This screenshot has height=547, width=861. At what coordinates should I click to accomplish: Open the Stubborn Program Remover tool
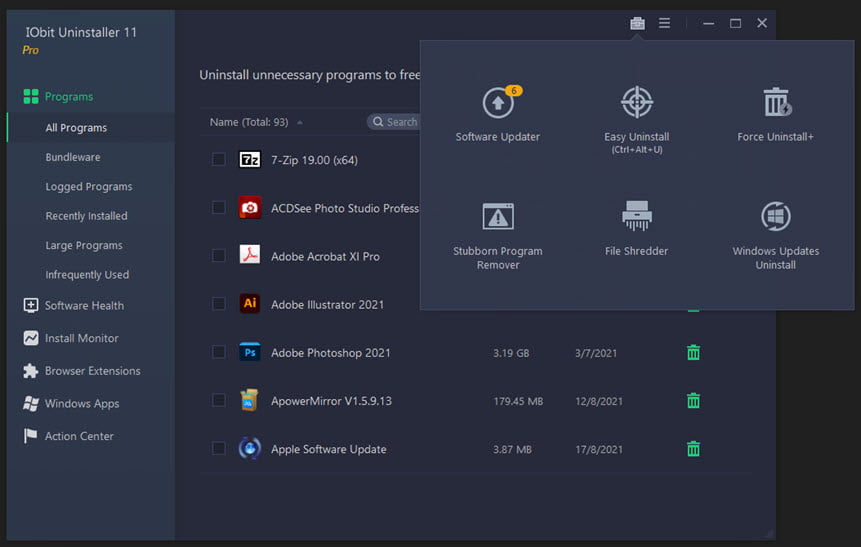tap(497, 235)
